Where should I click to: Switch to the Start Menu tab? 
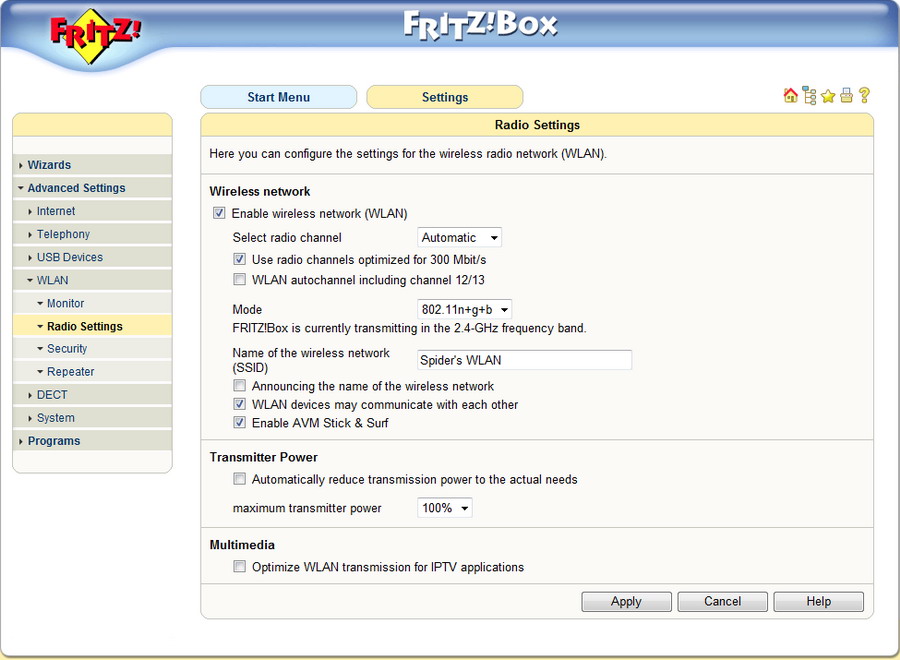[x=278, y=97]
